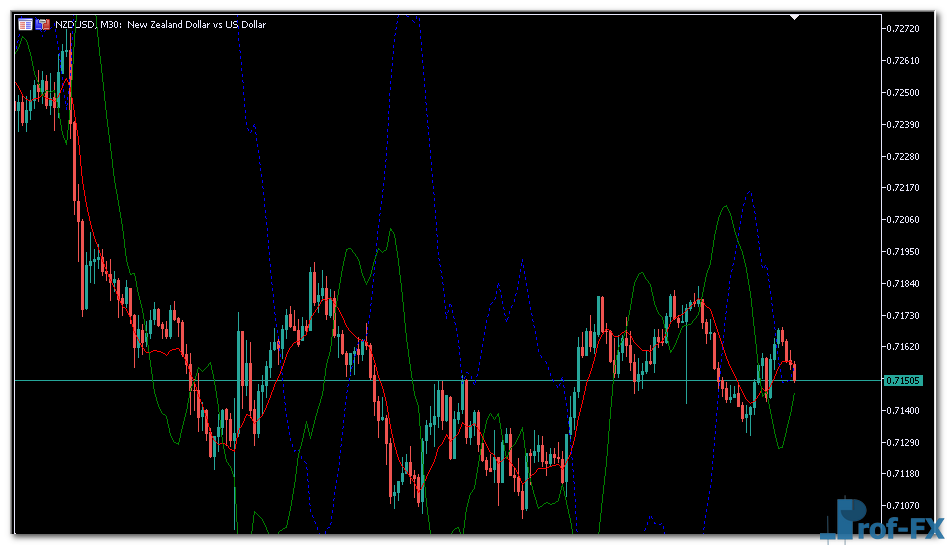Click the chart shift triangle marker
Screen dimensions: 947x545
coord(794,17)
